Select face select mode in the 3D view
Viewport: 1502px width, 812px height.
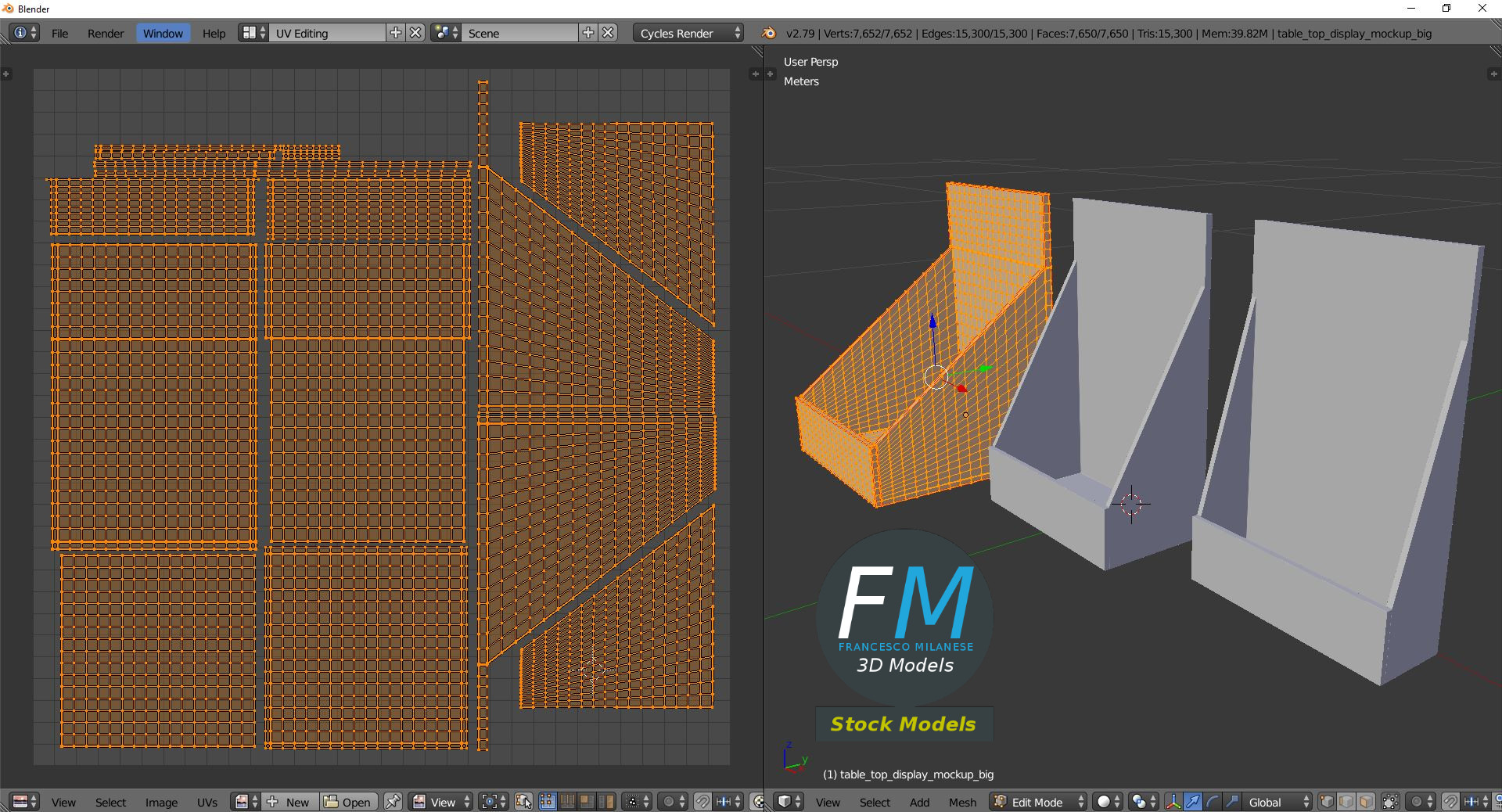coord(1366,802)
